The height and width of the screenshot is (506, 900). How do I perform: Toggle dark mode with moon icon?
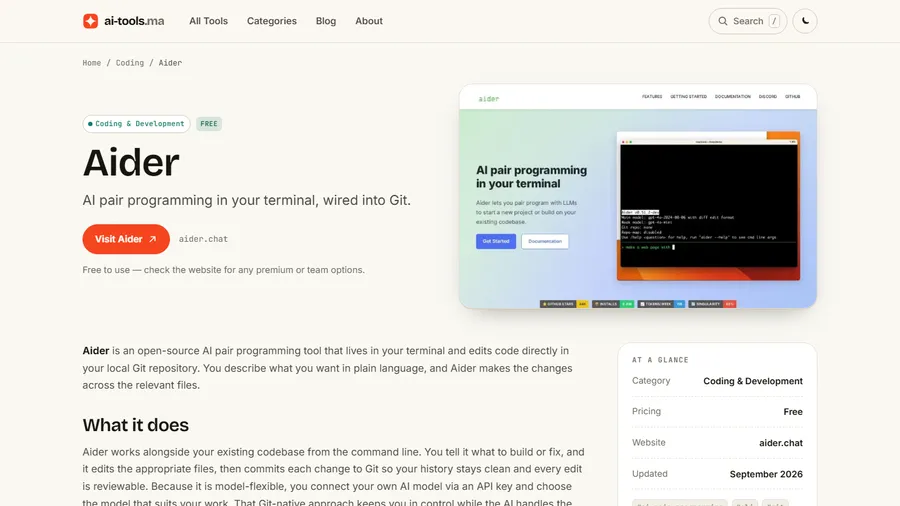click(x=805, y=21)
